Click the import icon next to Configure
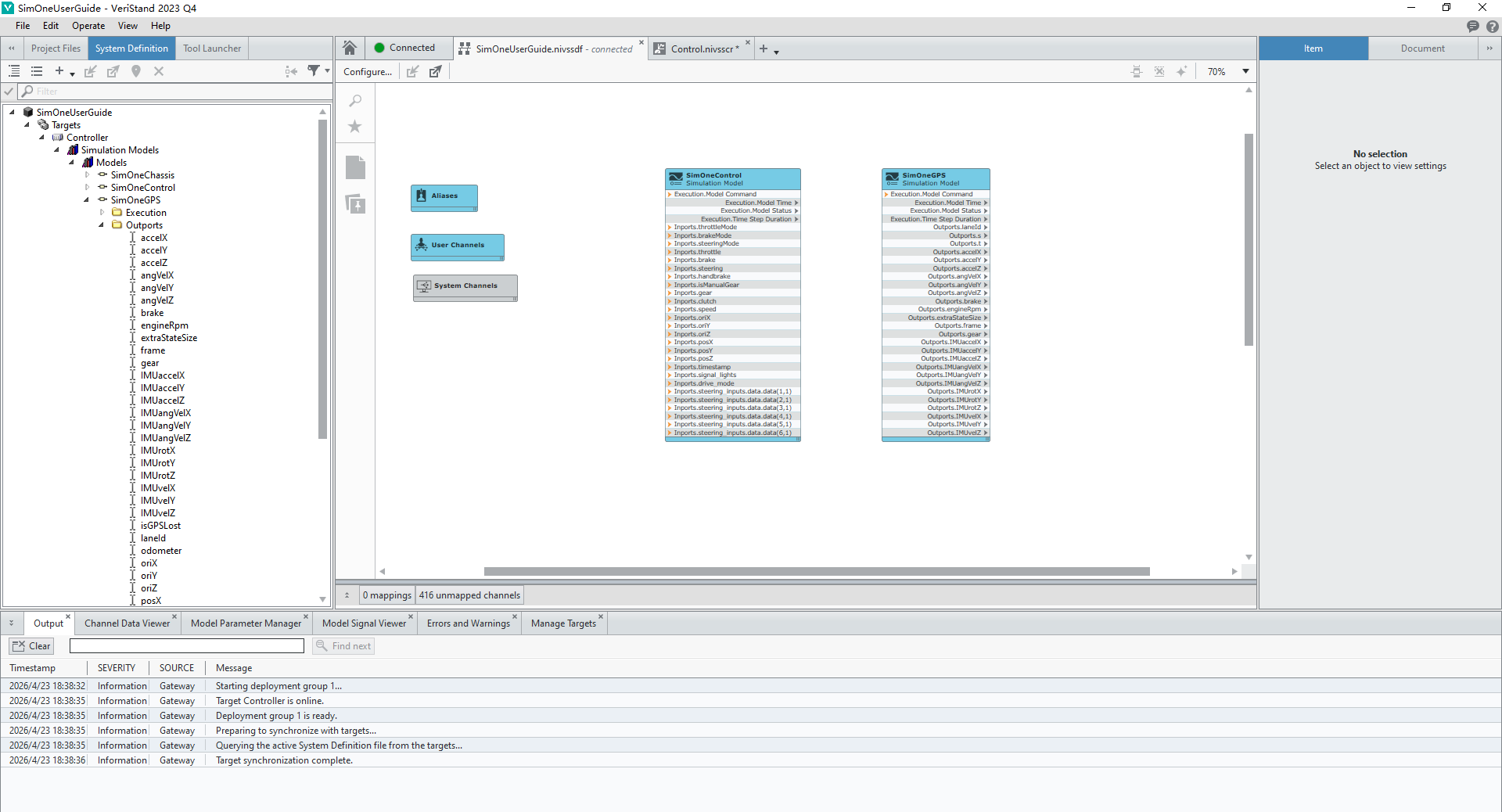The width and height of the screenshot is (1502, 812). 413,71
